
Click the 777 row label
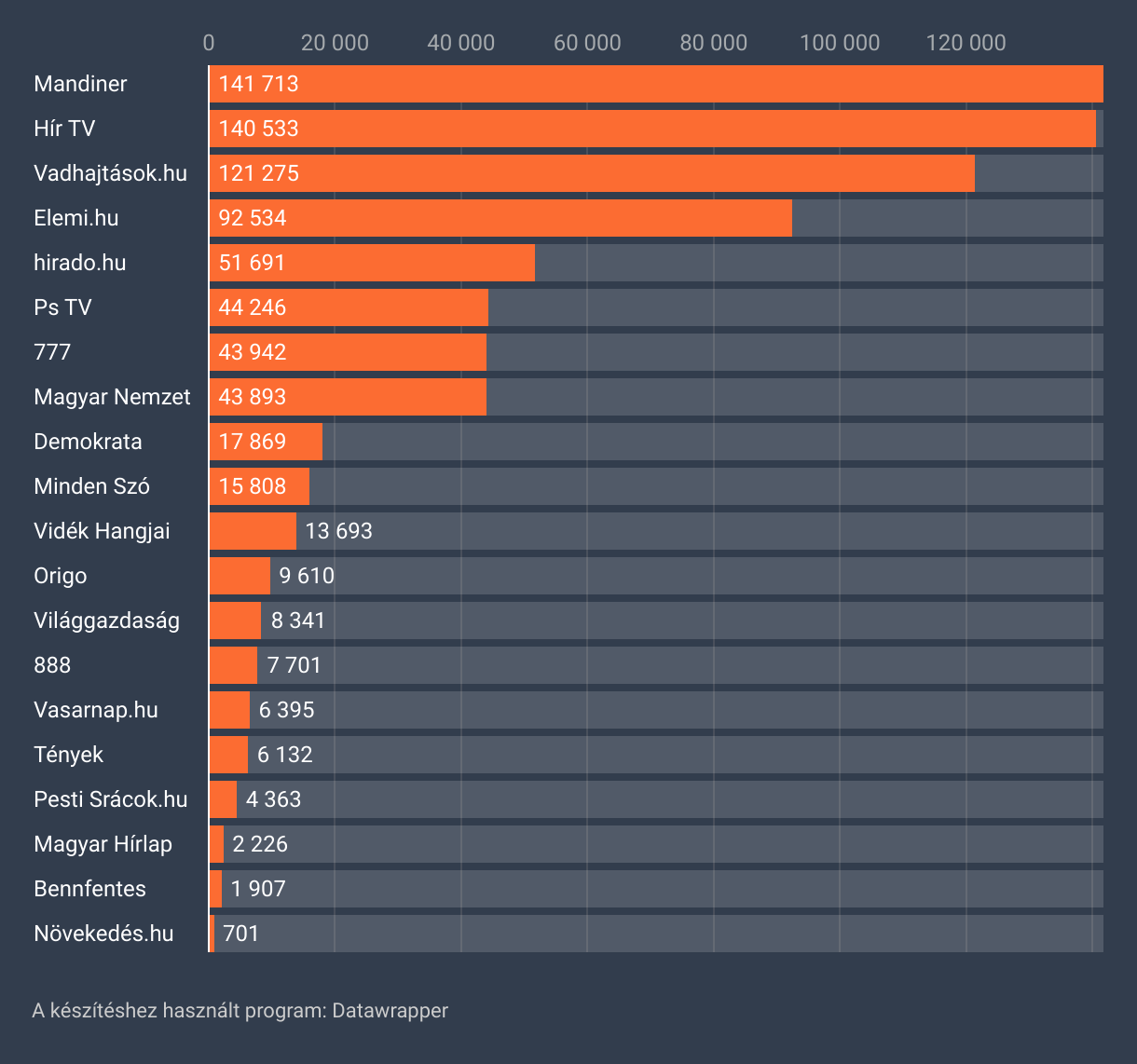(x=52, y=352)
